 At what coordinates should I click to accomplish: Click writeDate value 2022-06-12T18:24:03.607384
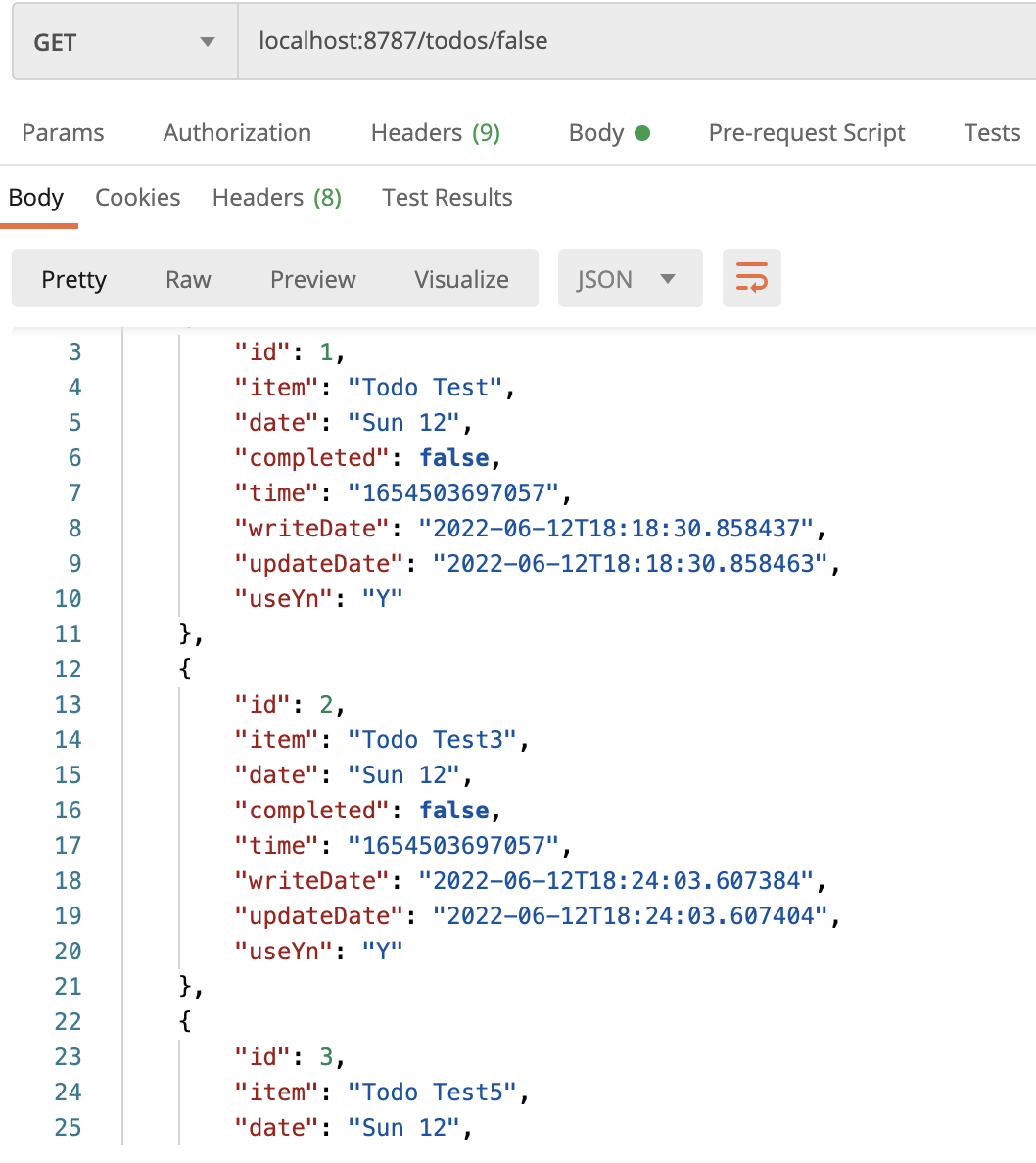pyautogui.click(x=616, y=880)
